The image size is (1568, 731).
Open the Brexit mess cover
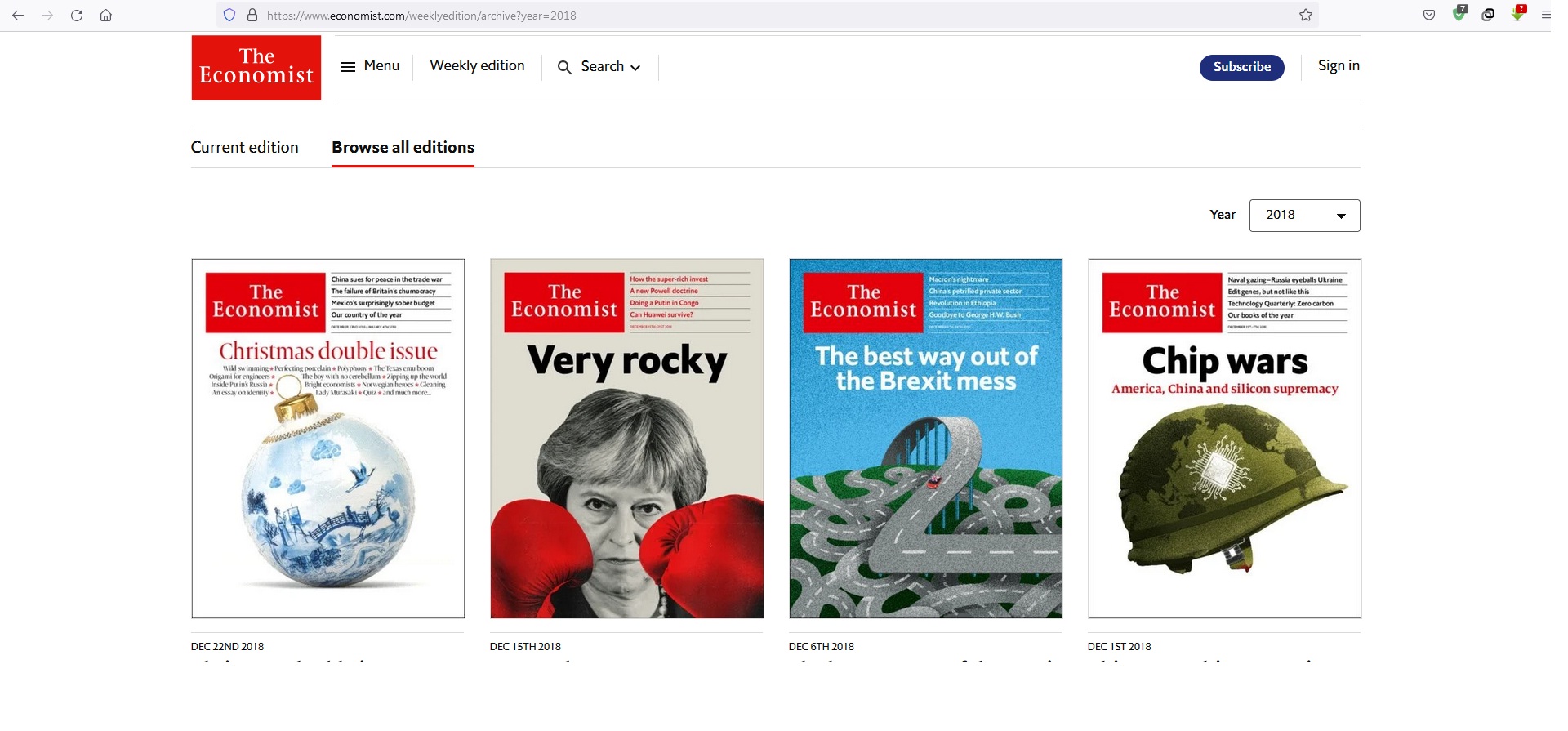point(926,439)
